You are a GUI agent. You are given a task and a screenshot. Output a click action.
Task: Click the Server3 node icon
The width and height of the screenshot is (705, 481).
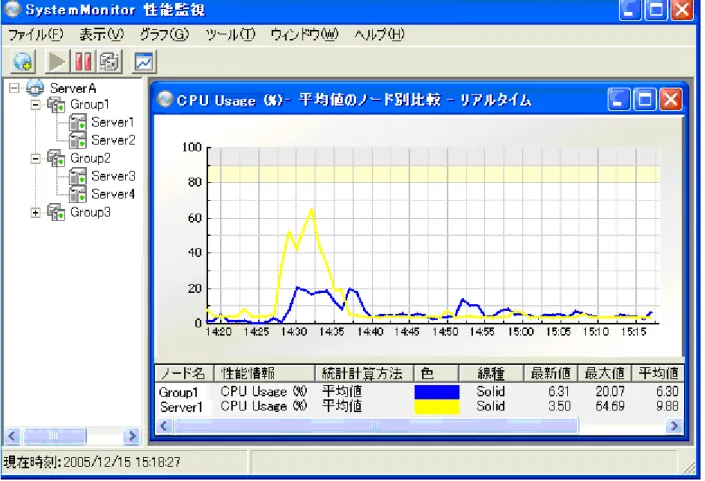point(78,176)
